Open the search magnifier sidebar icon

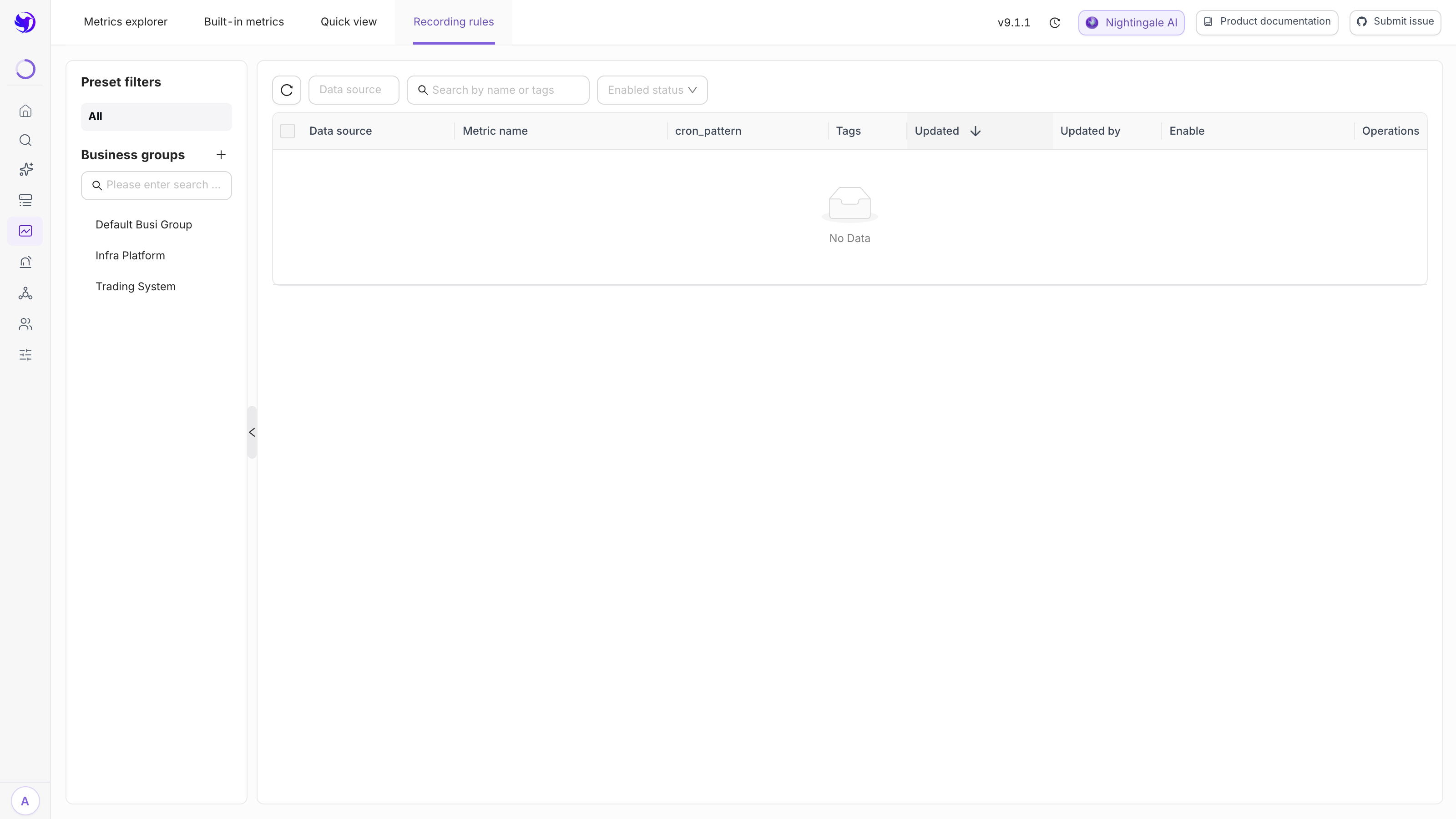pyautogui.click(x=25, y=140)
